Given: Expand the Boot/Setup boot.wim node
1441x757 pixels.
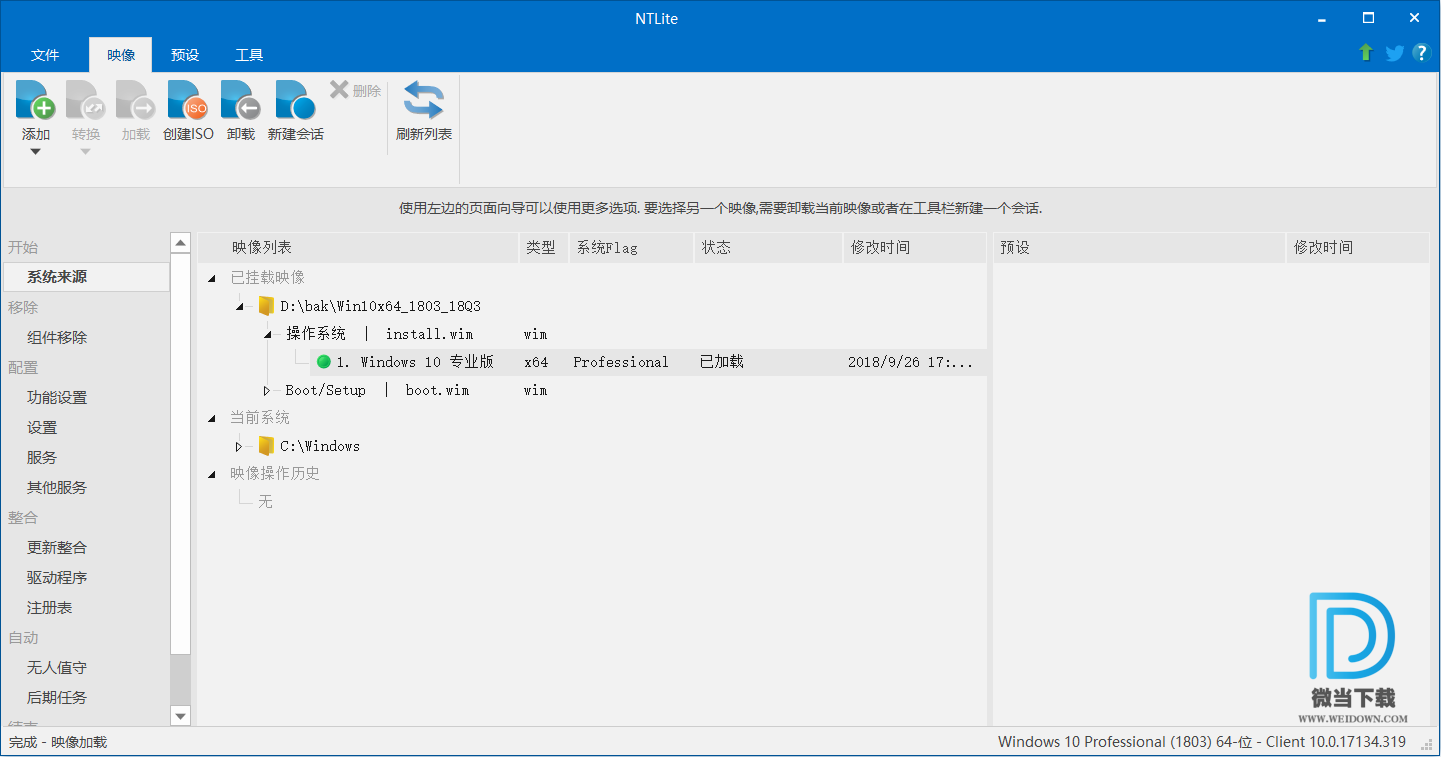Looking at the screenshot, I should (267, 390).
